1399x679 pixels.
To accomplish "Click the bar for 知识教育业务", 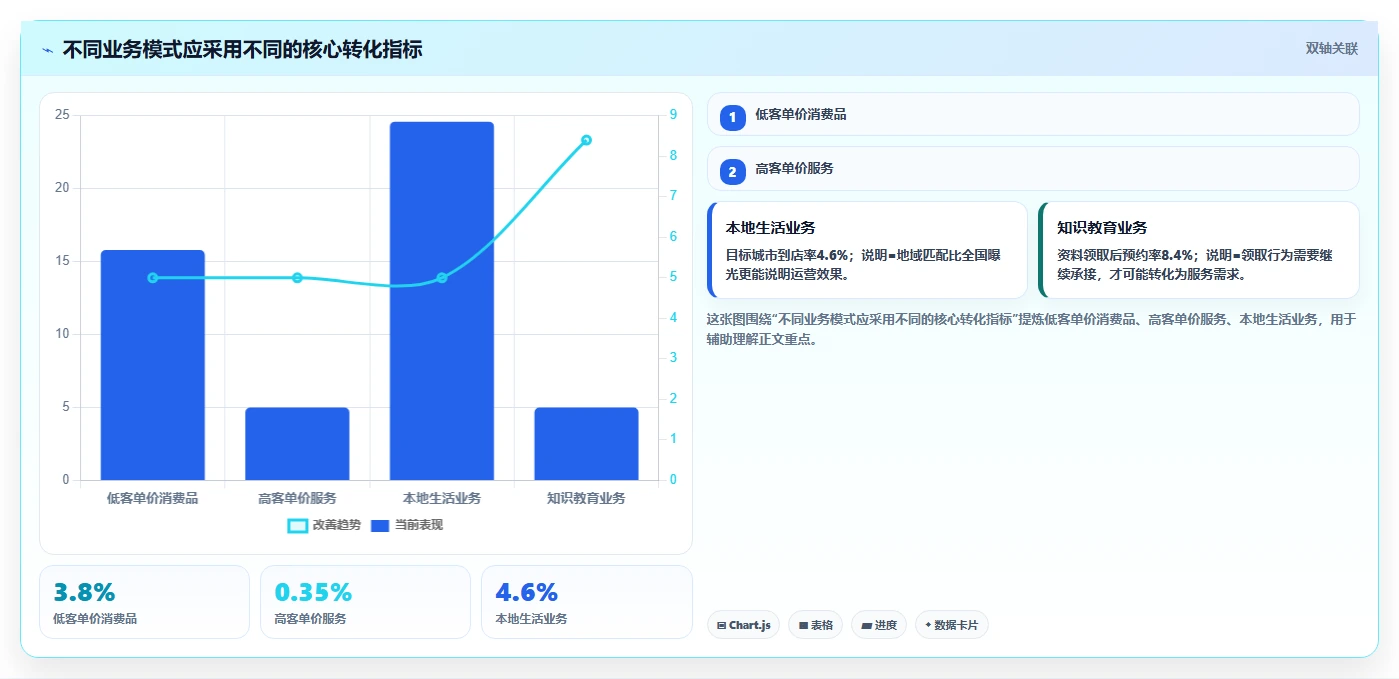I will click(586, 444).
